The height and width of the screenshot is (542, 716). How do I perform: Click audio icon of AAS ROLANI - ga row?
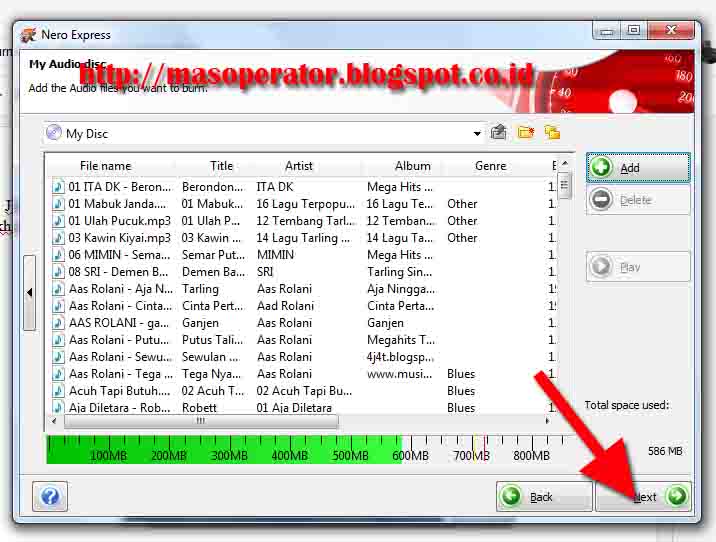click(58, 323)
